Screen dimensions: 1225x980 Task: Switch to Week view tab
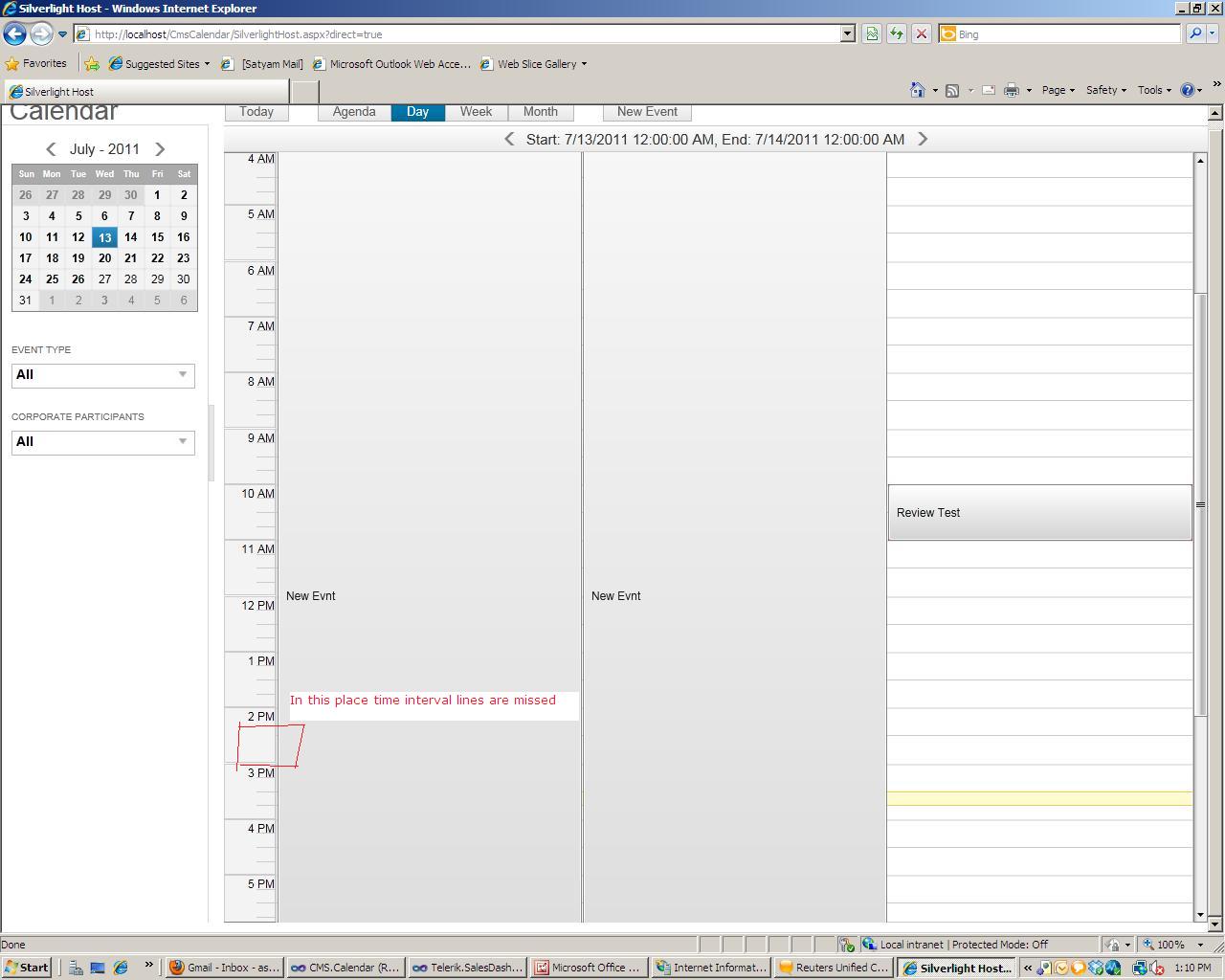pos(476,112)
